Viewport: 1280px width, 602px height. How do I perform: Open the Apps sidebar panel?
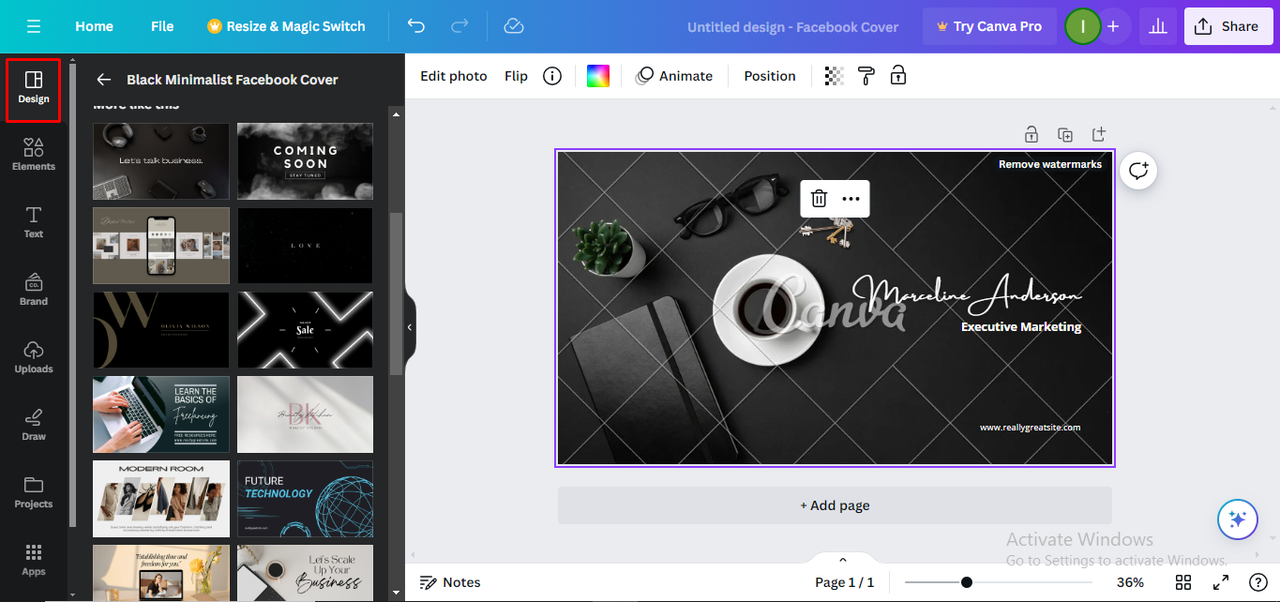33,560
